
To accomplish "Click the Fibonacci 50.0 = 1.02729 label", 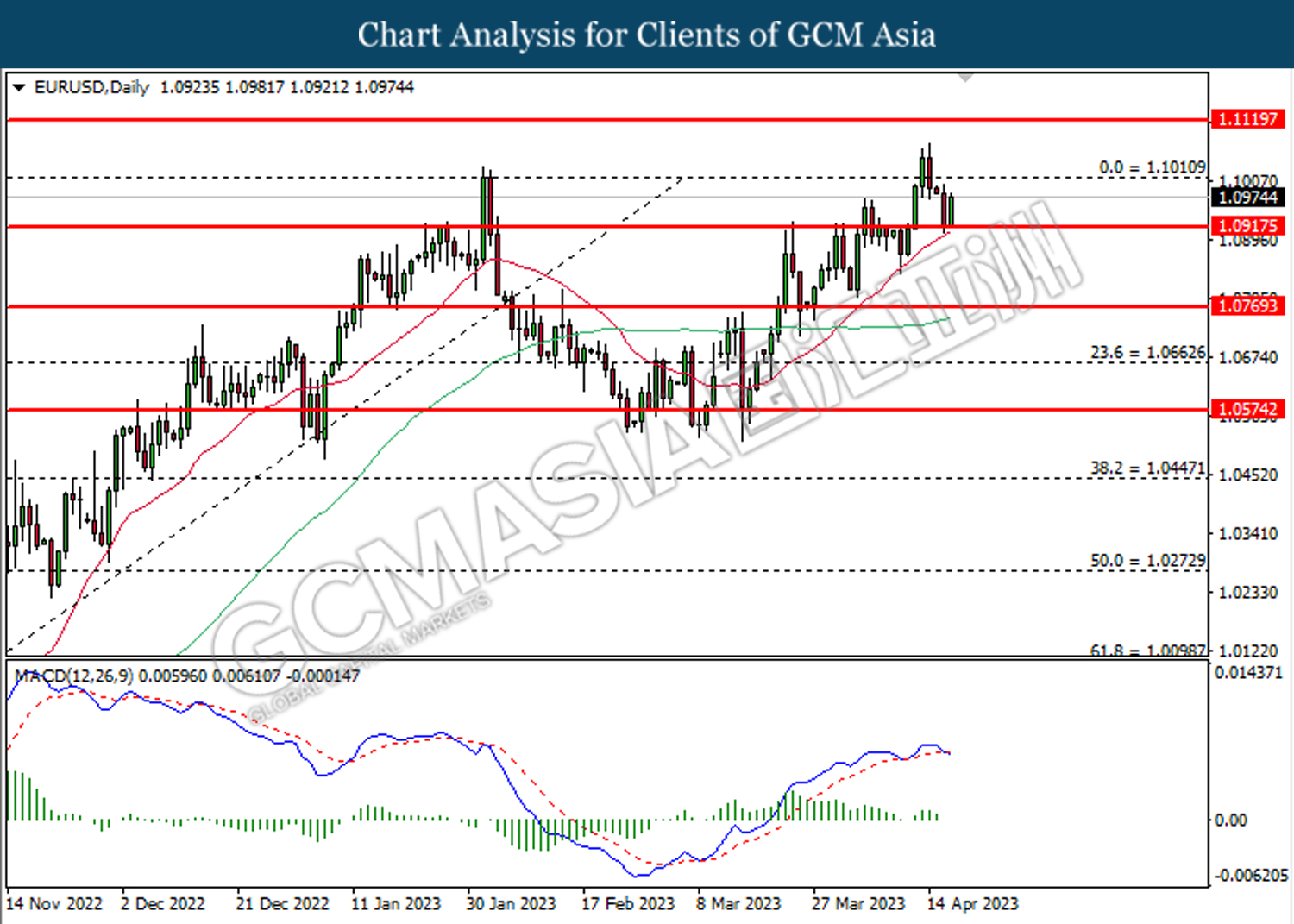I will point(1148,560).
